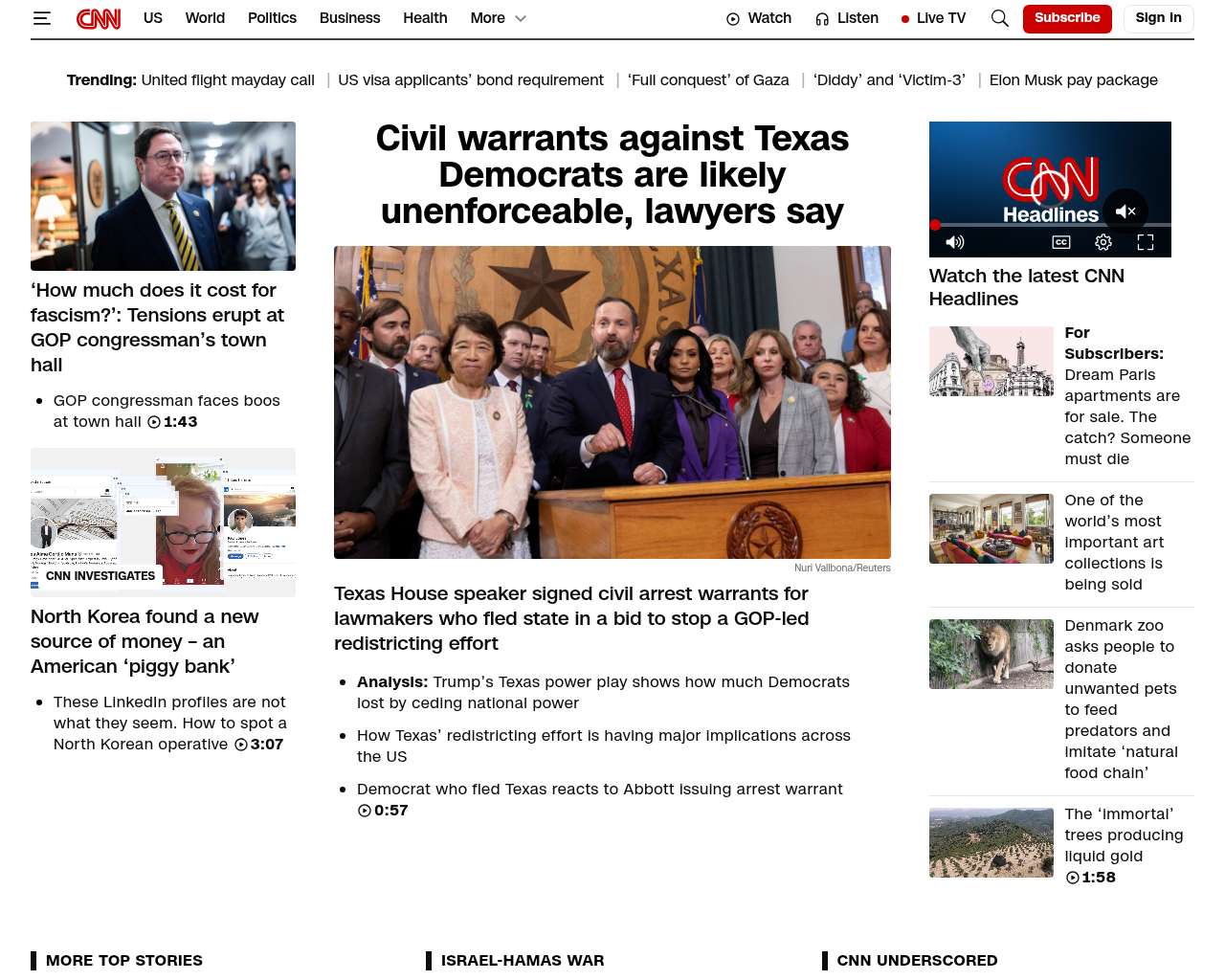
Task: Click the Sign in button
Action: coord(1158,18)
